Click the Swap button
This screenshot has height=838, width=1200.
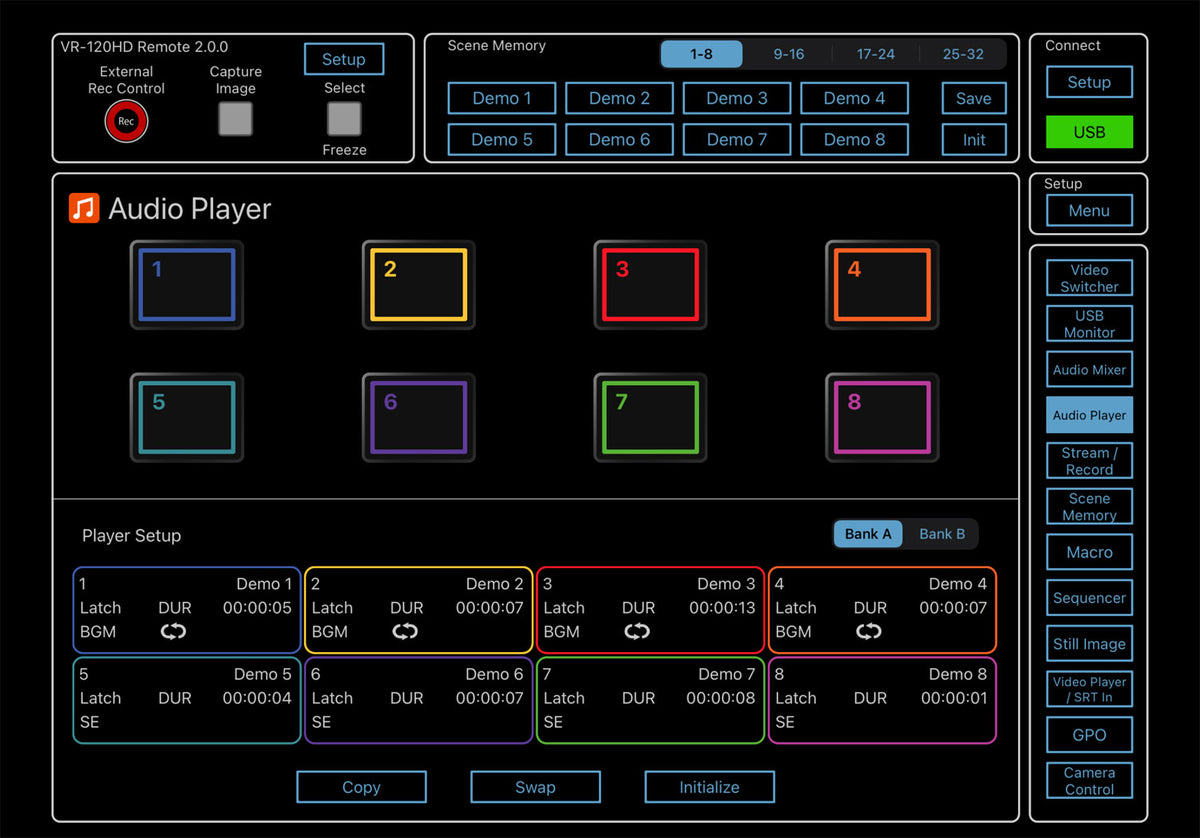click(x=535, y=787)
